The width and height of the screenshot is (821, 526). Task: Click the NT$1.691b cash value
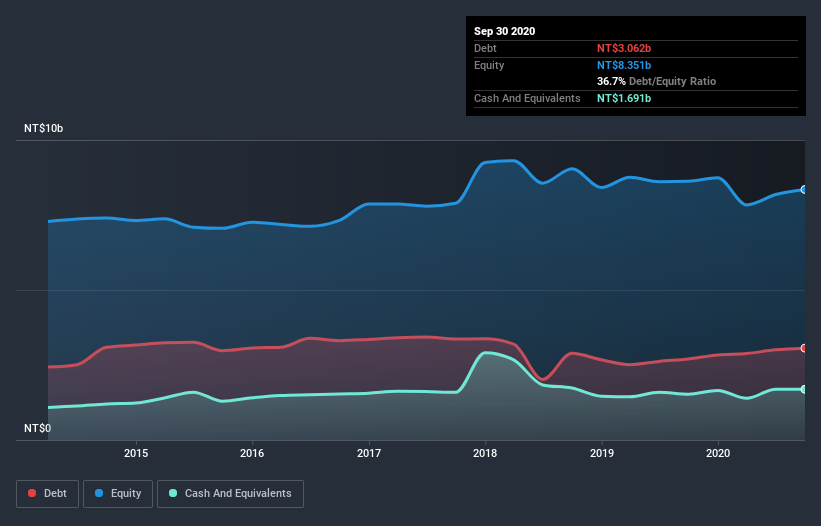(624, 98)
